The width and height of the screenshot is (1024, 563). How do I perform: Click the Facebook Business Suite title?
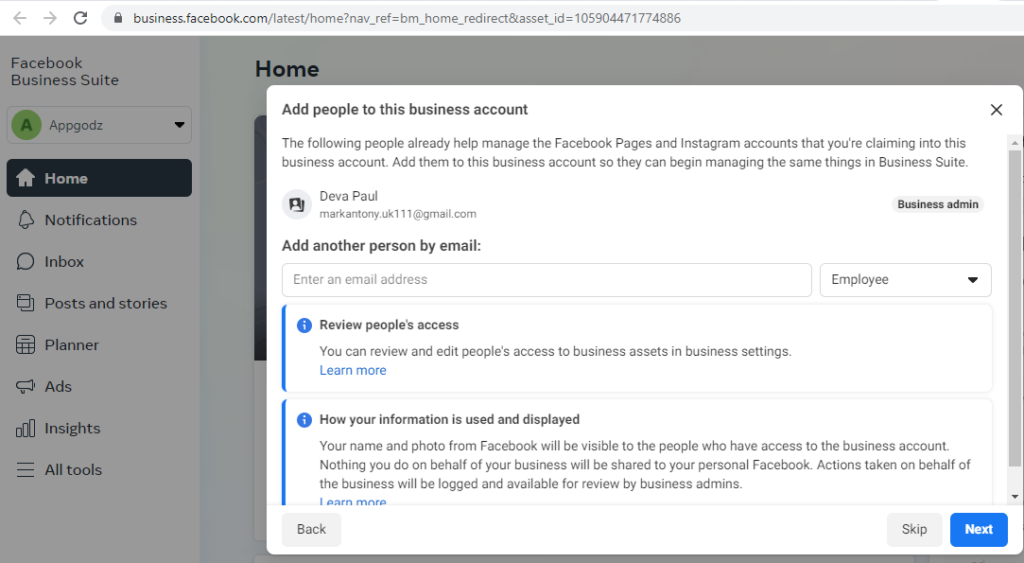[65, 71]
